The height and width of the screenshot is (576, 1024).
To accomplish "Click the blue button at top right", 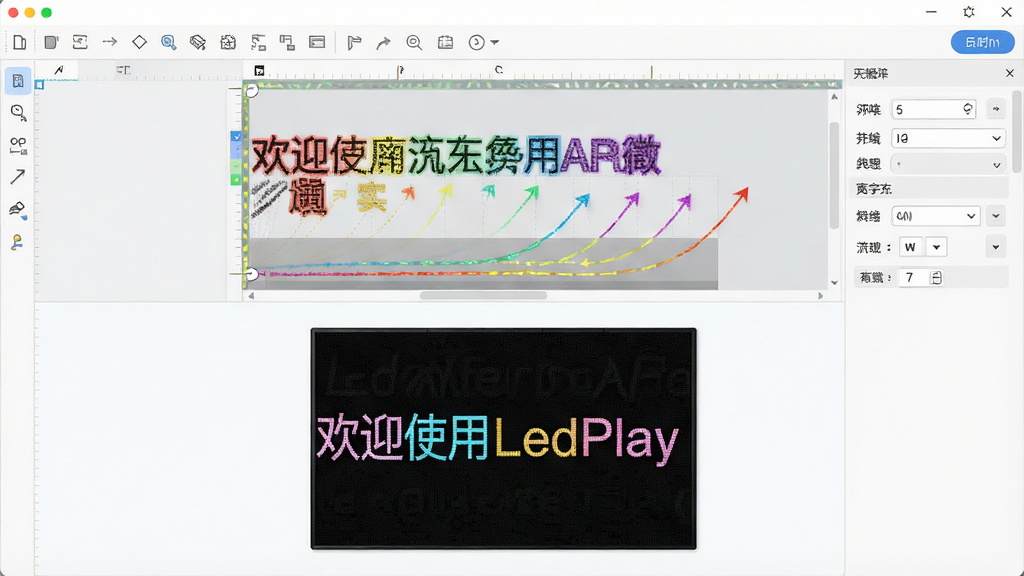I will click(x=982, y=42).
